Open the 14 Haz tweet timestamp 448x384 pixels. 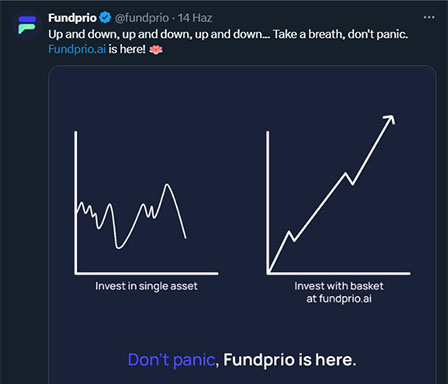(195, 18)
